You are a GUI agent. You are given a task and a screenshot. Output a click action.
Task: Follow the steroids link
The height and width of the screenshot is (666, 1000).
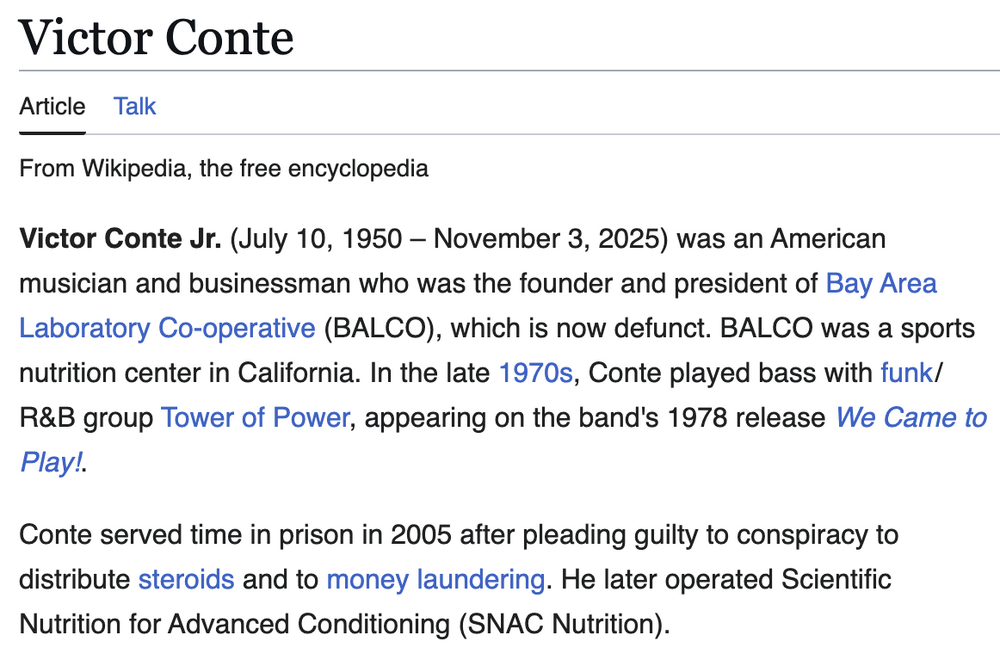point(186,579)
